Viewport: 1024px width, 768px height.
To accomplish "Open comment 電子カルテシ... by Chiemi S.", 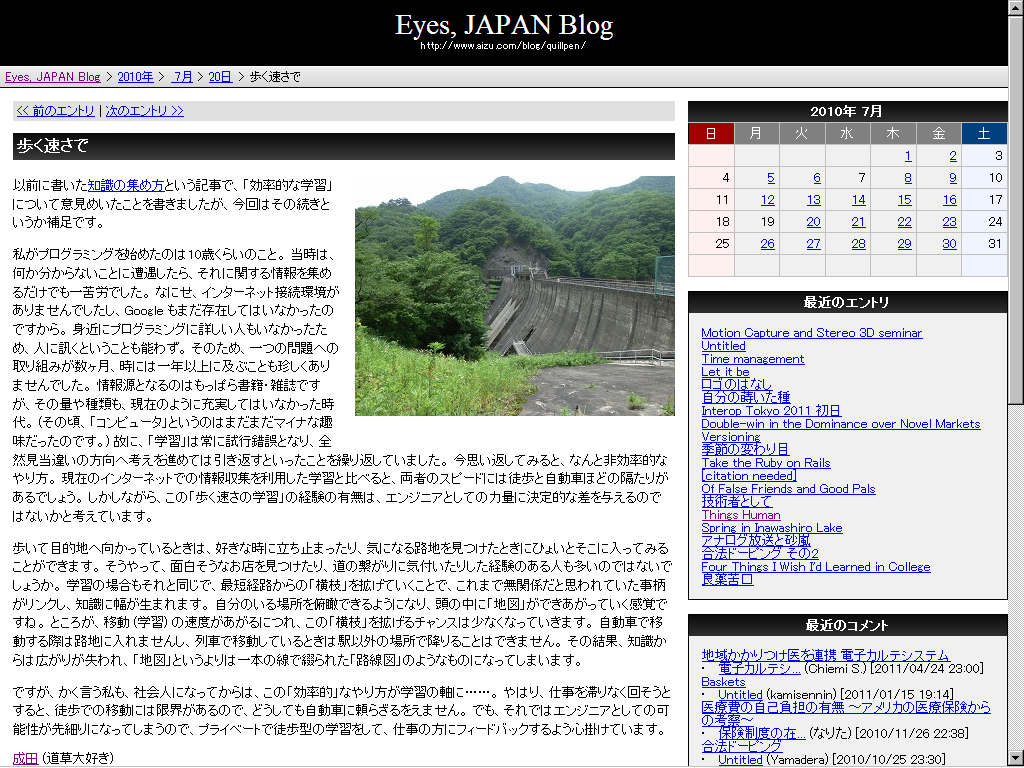I will (760, 669).
